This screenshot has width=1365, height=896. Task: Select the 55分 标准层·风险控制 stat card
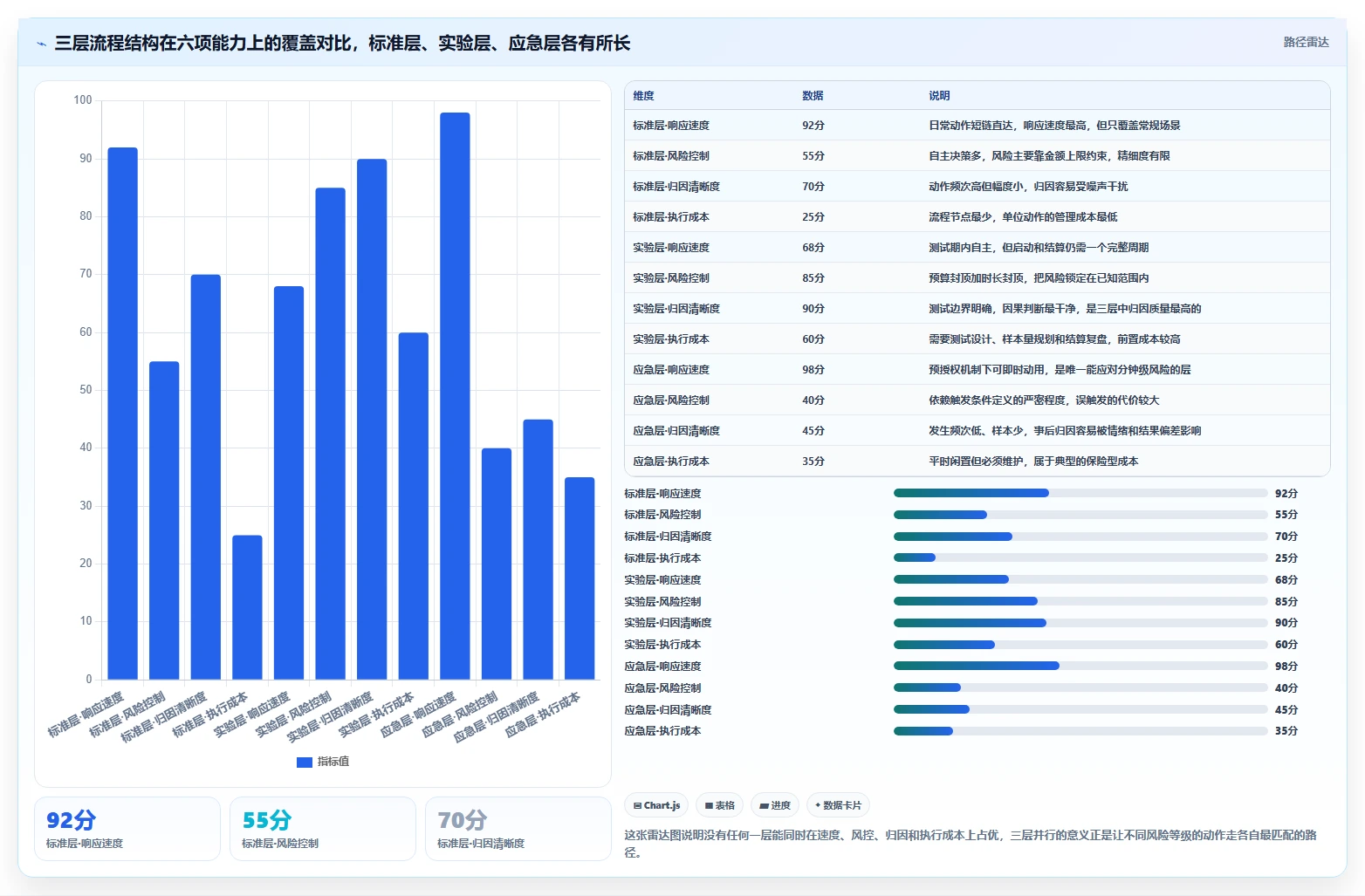(x=323, y=829)
